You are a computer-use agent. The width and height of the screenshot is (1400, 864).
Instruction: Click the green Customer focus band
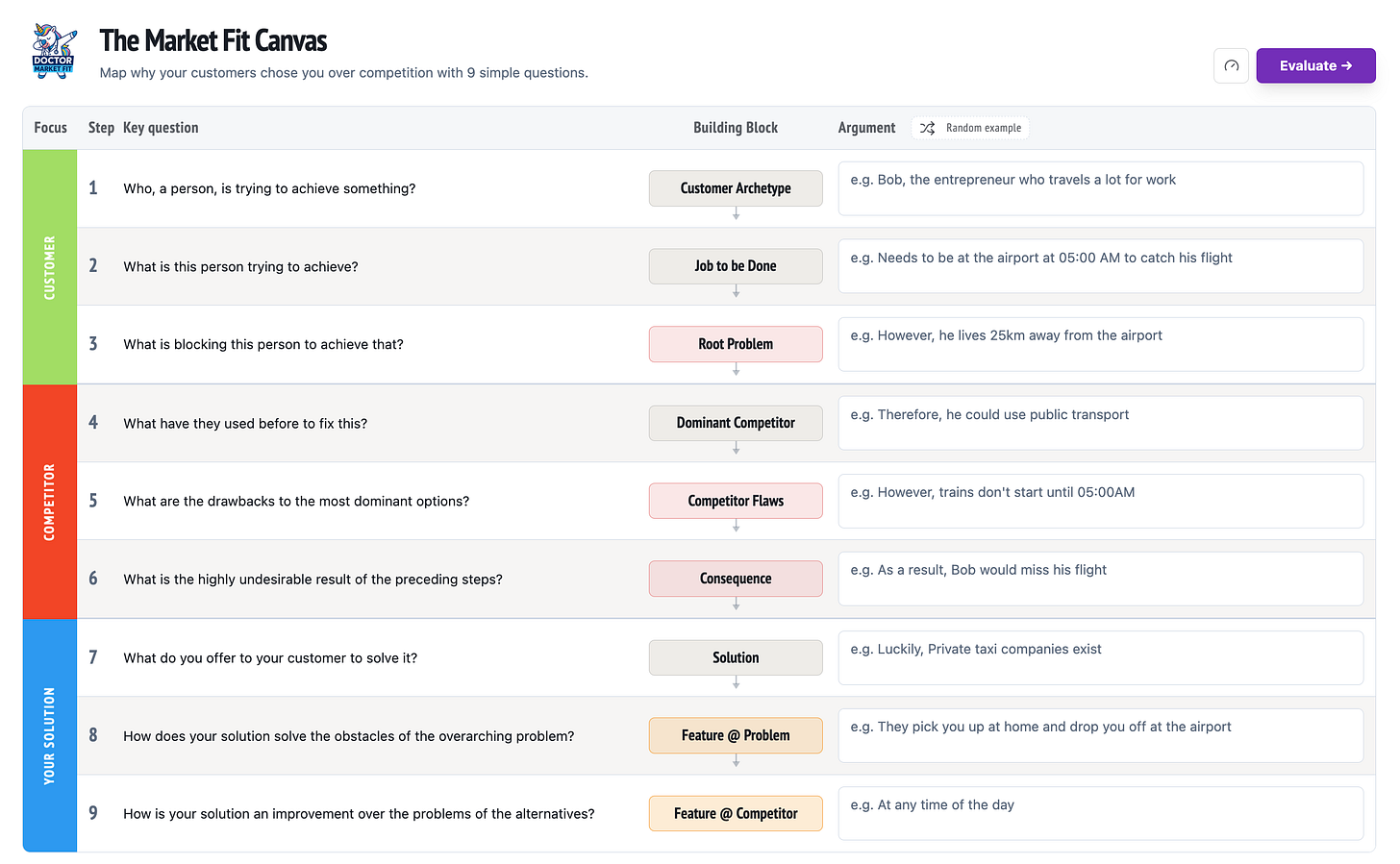(50, 267)
